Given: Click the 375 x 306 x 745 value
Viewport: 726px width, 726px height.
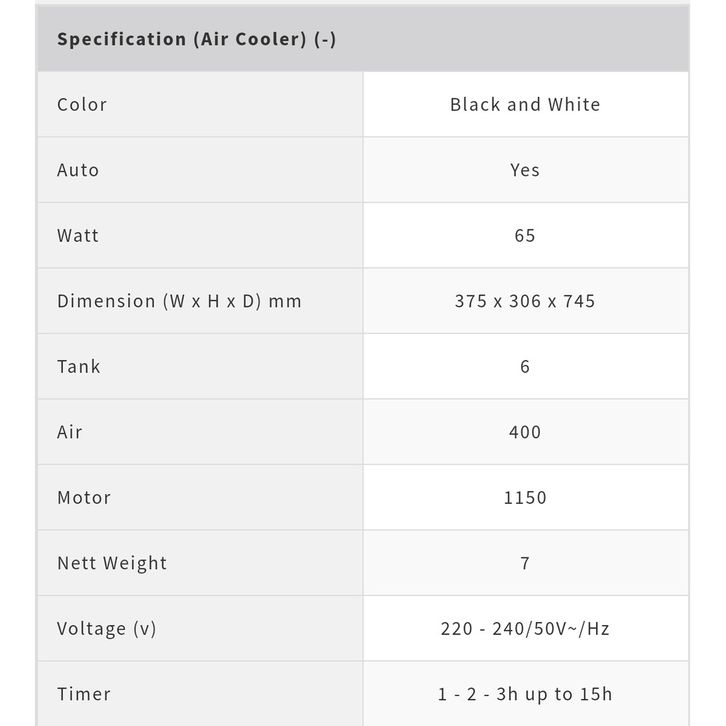Looking at the screenshot, I should click(525, 301).
